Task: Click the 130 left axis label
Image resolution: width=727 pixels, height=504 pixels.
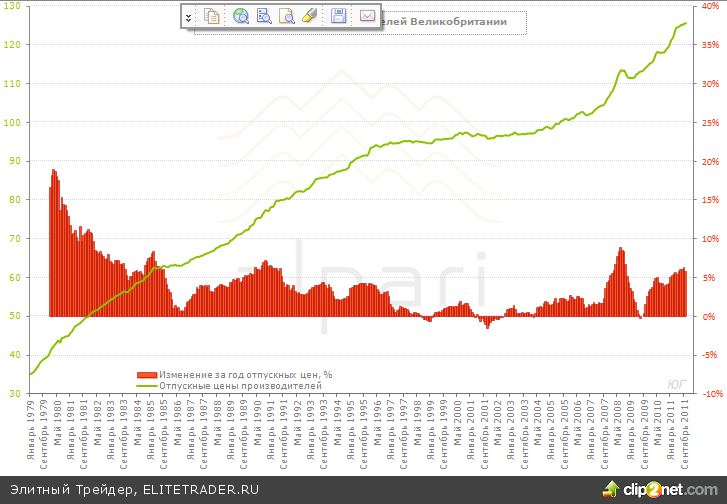Action: 13,45
